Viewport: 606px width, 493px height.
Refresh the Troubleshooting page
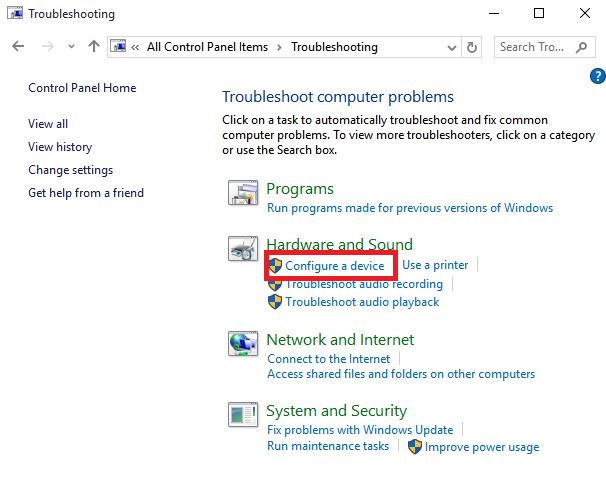click(x=472, y=48)
